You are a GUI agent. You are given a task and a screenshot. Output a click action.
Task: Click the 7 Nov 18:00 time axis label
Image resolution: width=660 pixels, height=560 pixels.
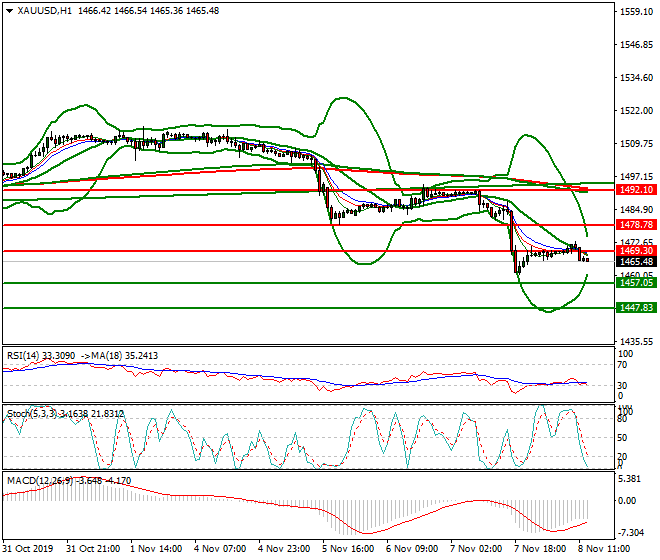click(540, 549)
